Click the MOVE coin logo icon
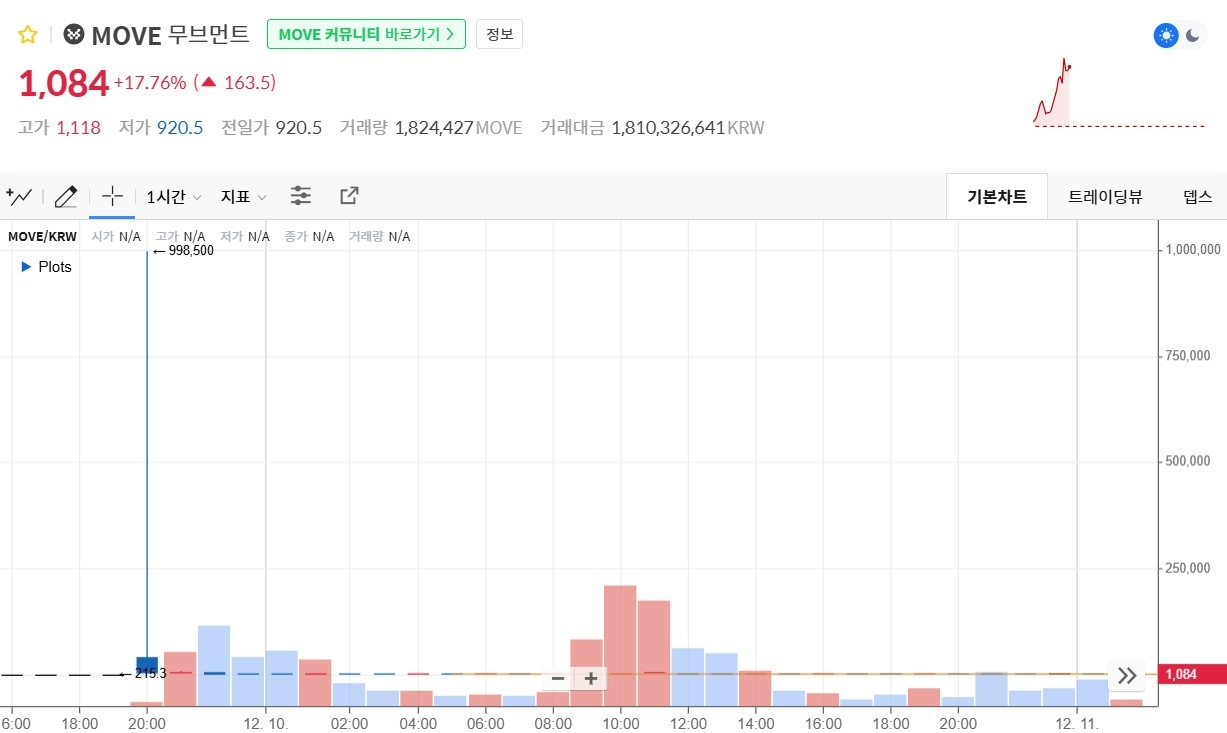1227x733 pixels. (x=74, y=35)
